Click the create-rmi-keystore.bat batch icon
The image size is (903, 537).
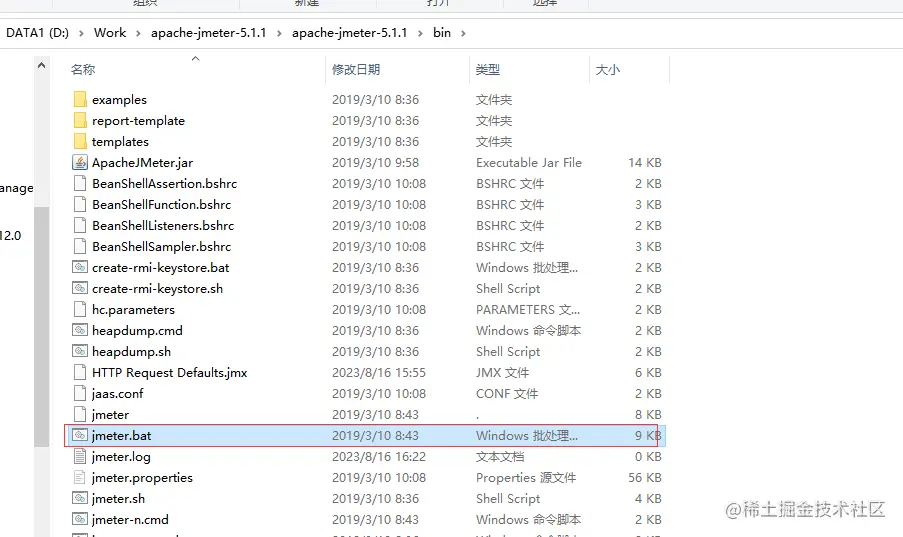click(80, 267)
